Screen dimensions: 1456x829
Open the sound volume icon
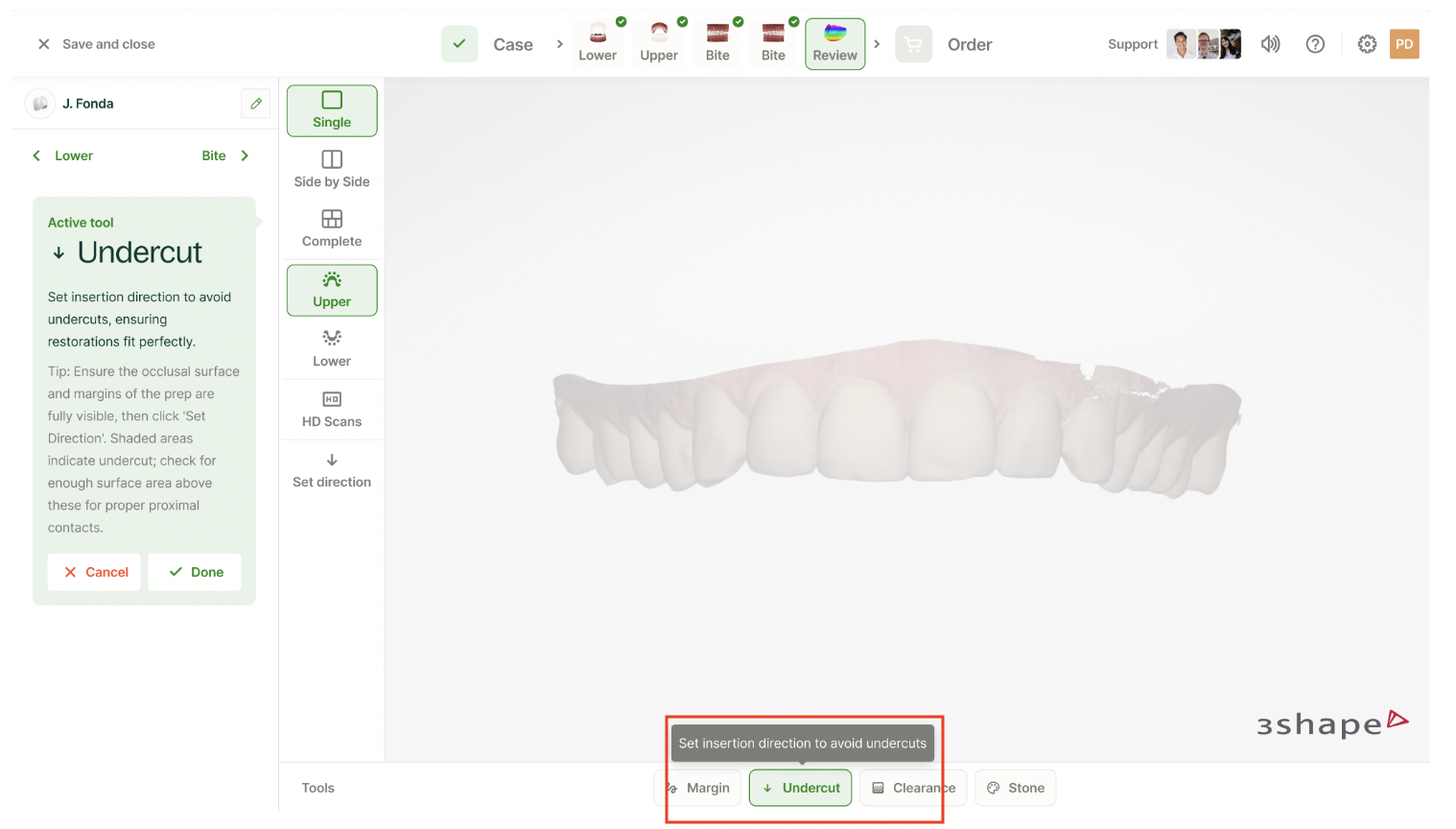[x=1271, y=44]
